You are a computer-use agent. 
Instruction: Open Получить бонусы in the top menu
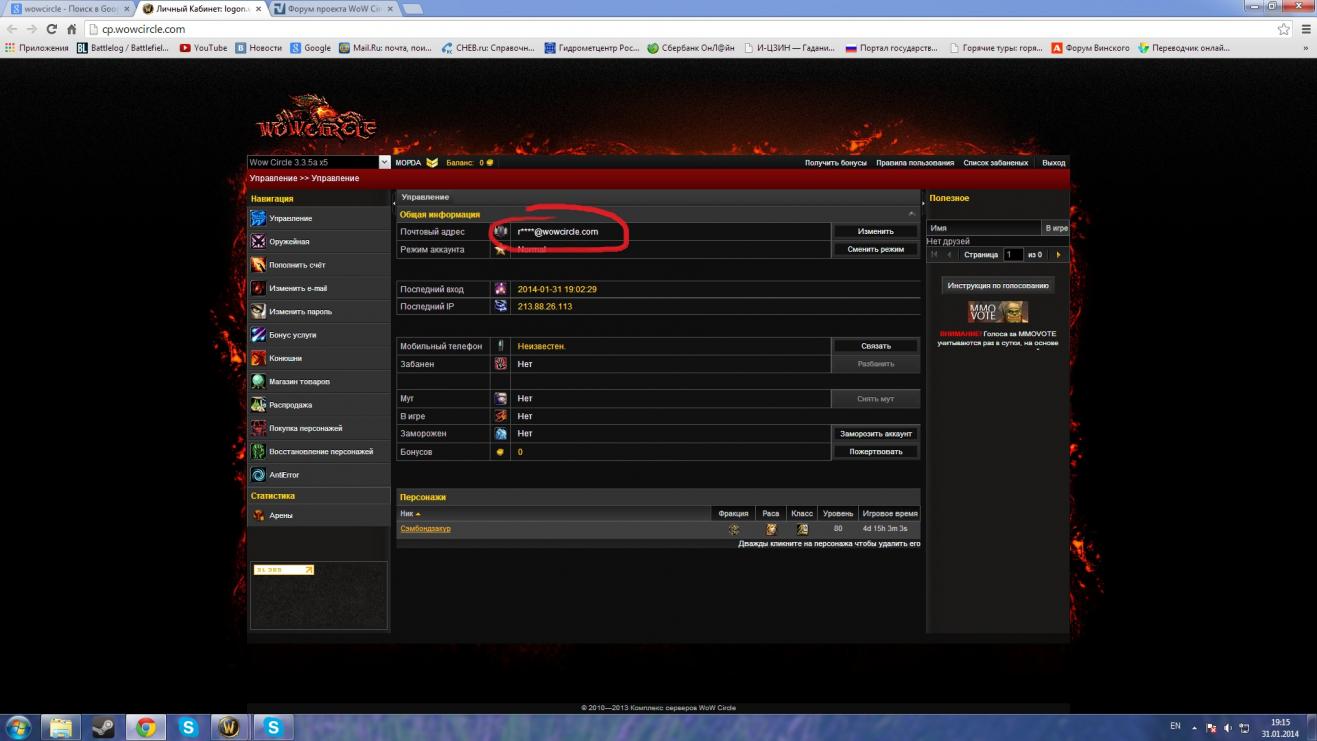[835, 162]
